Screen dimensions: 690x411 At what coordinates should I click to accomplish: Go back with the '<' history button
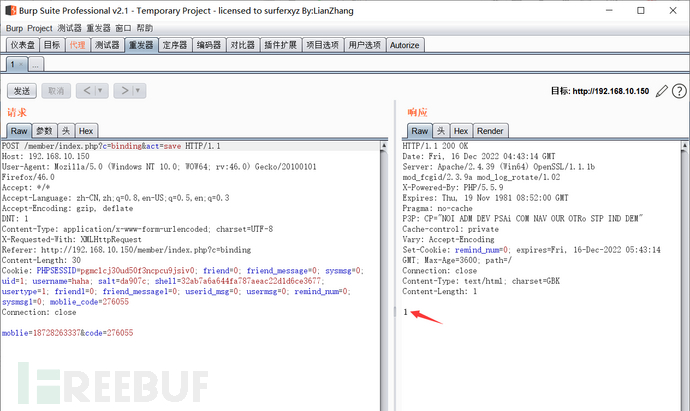87,91
